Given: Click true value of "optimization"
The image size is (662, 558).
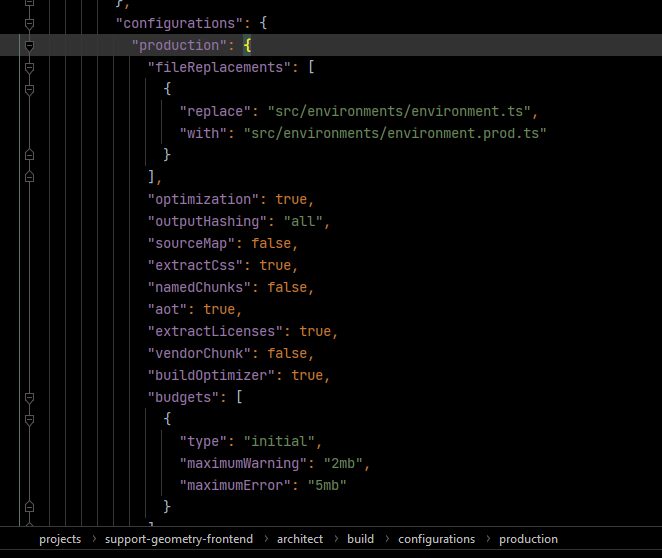Looking at the screenshot, I should (x=291, y=199).
